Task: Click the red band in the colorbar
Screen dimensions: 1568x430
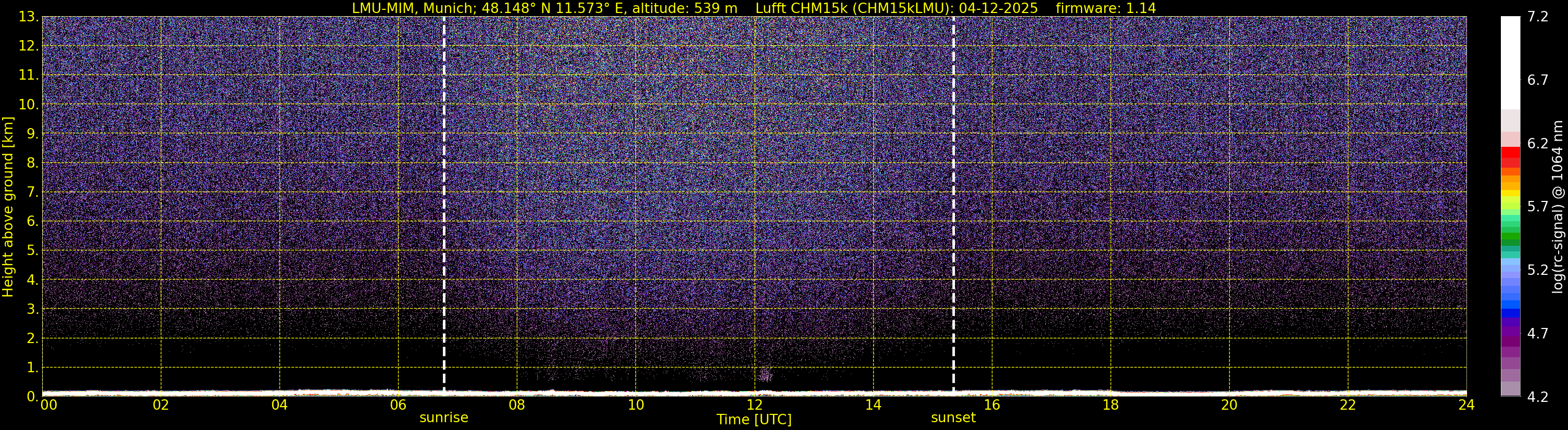Action: [x=1510, y=157]
